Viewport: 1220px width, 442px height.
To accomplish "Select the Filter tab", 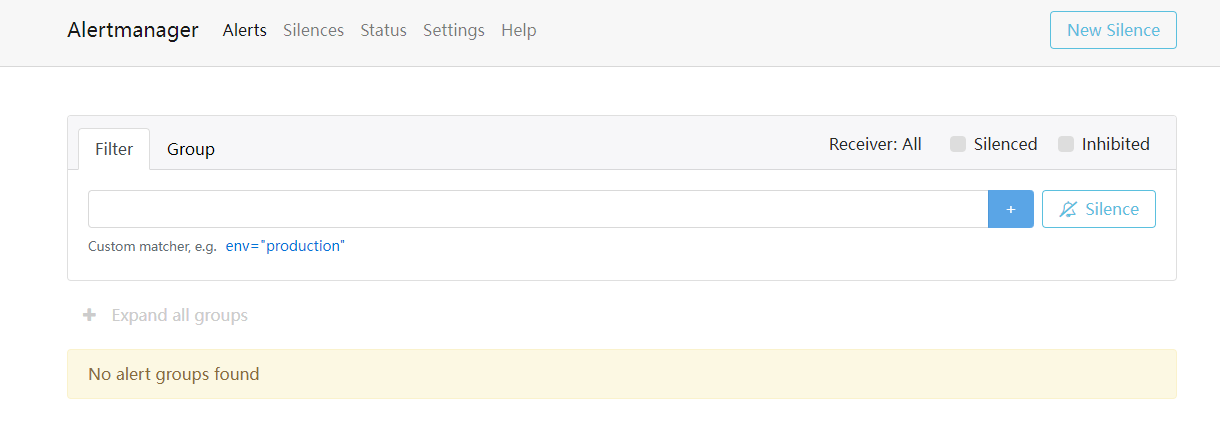I will click(114, 149).
